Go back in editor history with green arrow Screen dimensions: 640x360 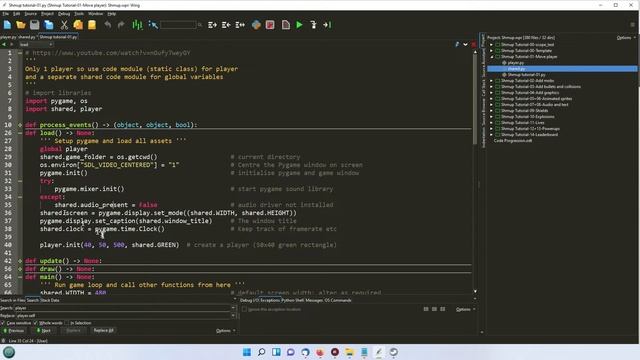4,44
